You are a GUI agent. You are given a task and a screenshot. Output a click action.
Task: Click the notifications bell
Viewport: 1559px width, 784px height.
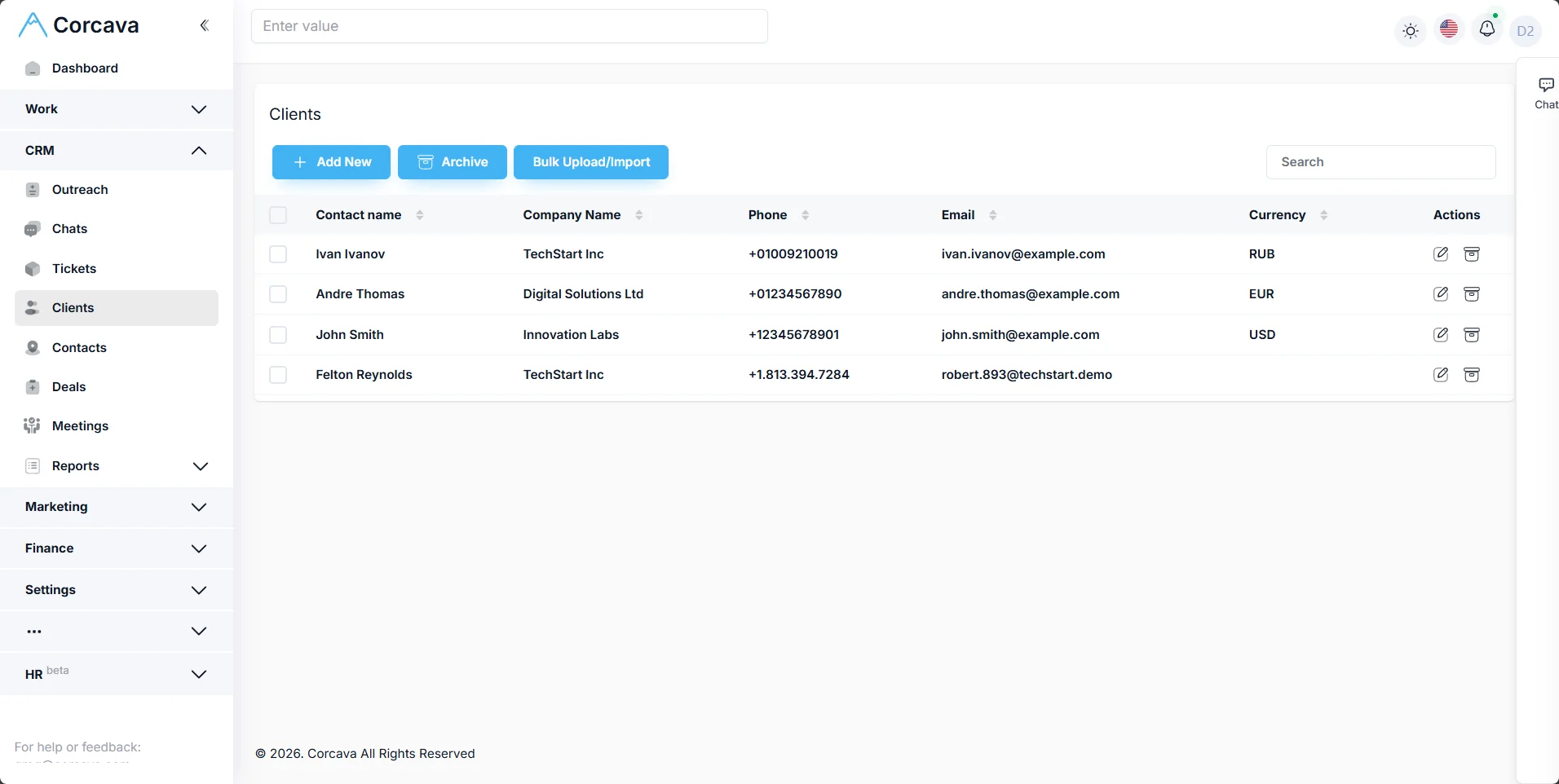(1486, 29)
